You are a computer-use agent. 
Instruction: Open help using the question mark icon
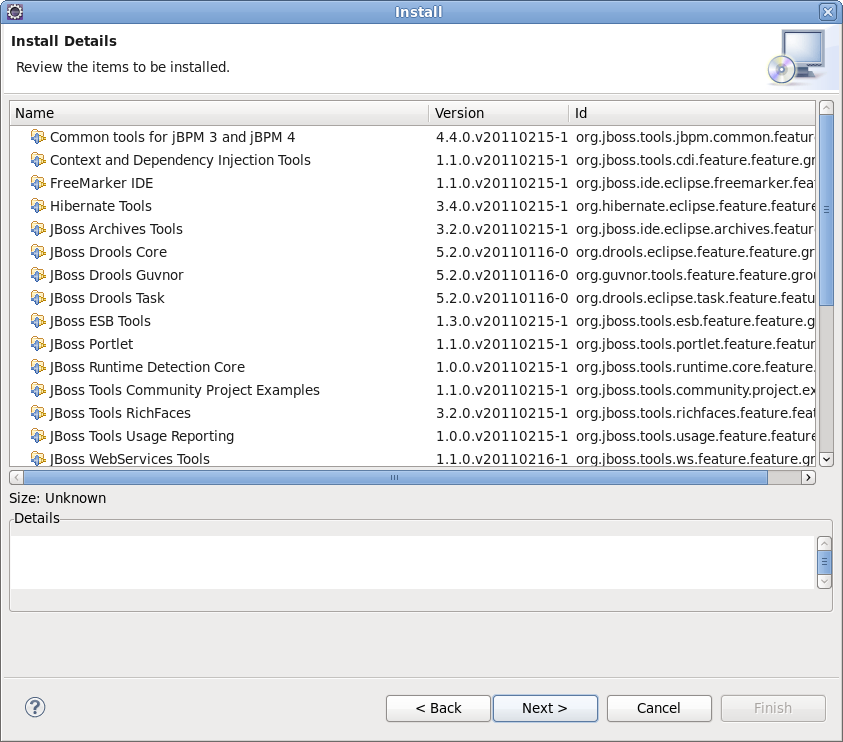35,707
